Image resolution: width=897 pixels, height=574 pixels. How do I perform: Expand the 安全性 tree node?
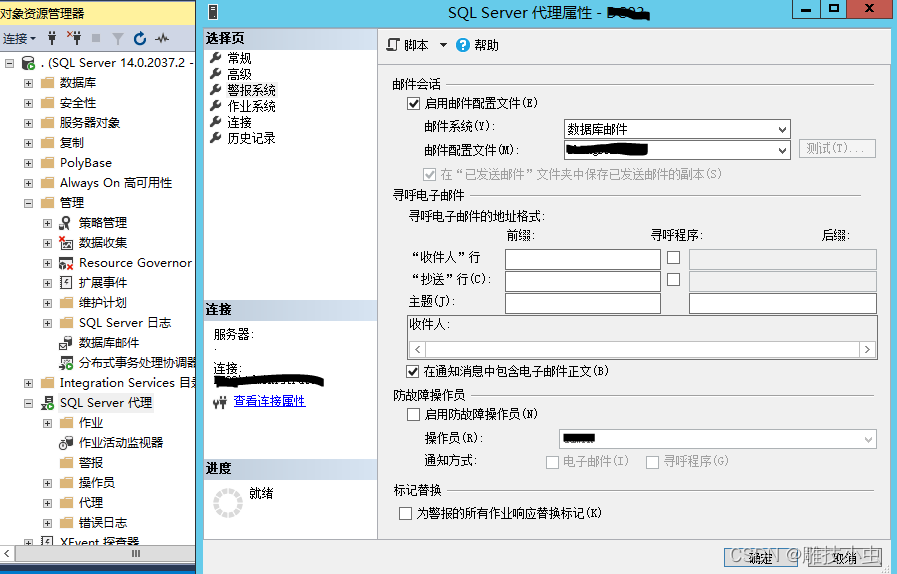click(x=28, y=104)
